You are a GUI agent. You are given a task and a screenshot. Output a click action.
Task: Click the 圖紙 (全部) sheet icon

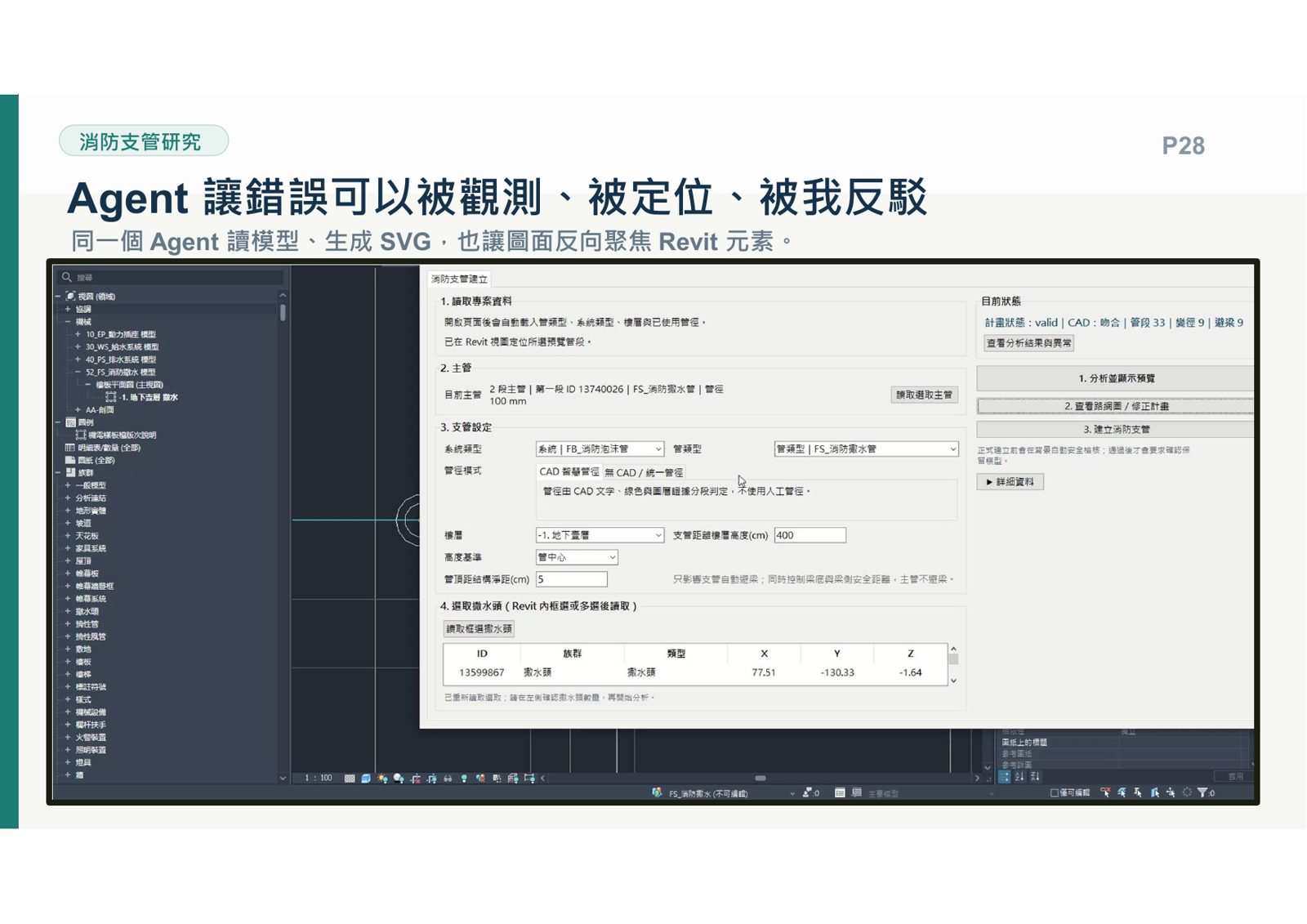[x=70, y=460]
